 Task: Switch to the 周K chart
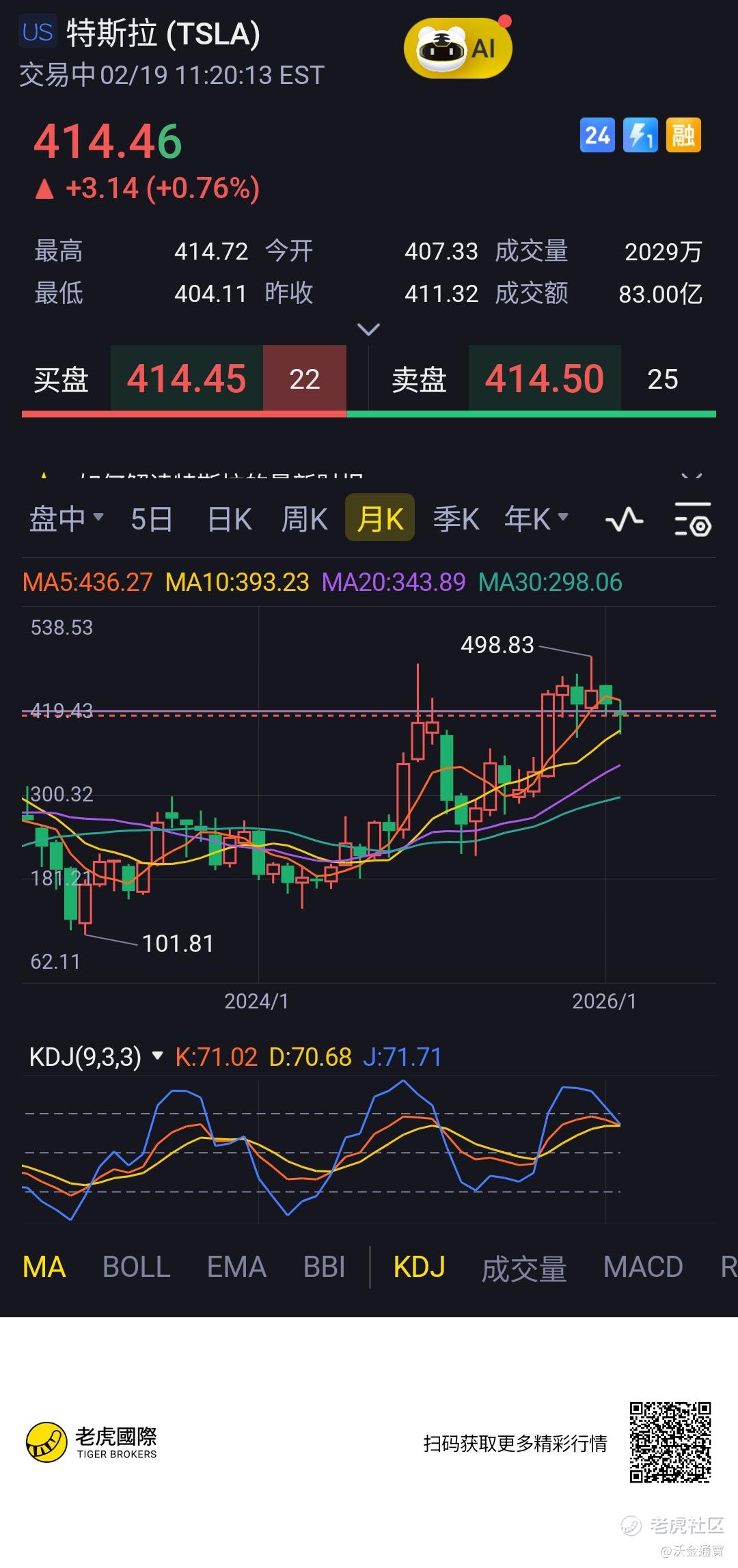(x=305, y=519)
